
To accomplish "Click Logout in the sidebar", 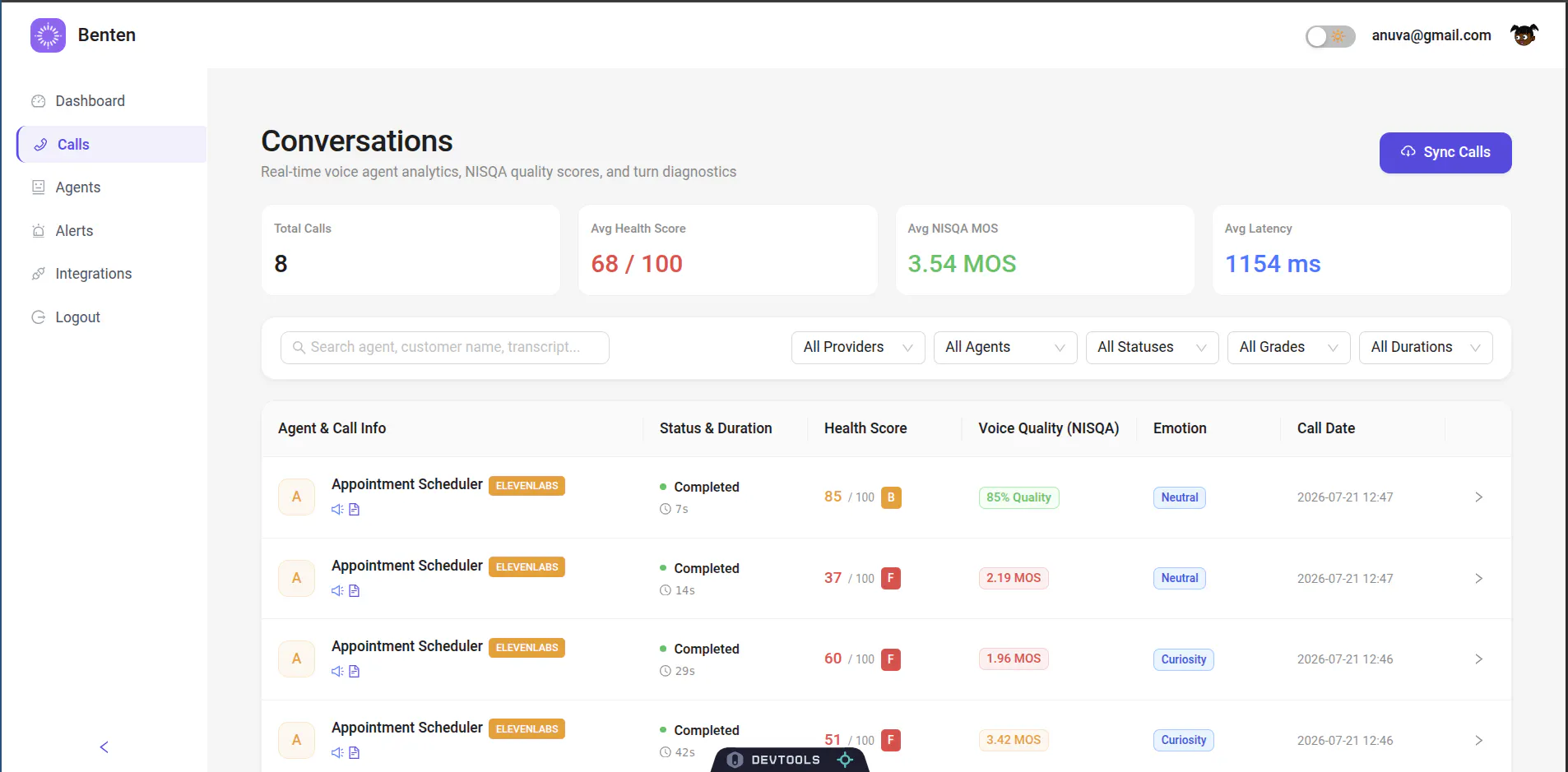I will pos(77,317).
